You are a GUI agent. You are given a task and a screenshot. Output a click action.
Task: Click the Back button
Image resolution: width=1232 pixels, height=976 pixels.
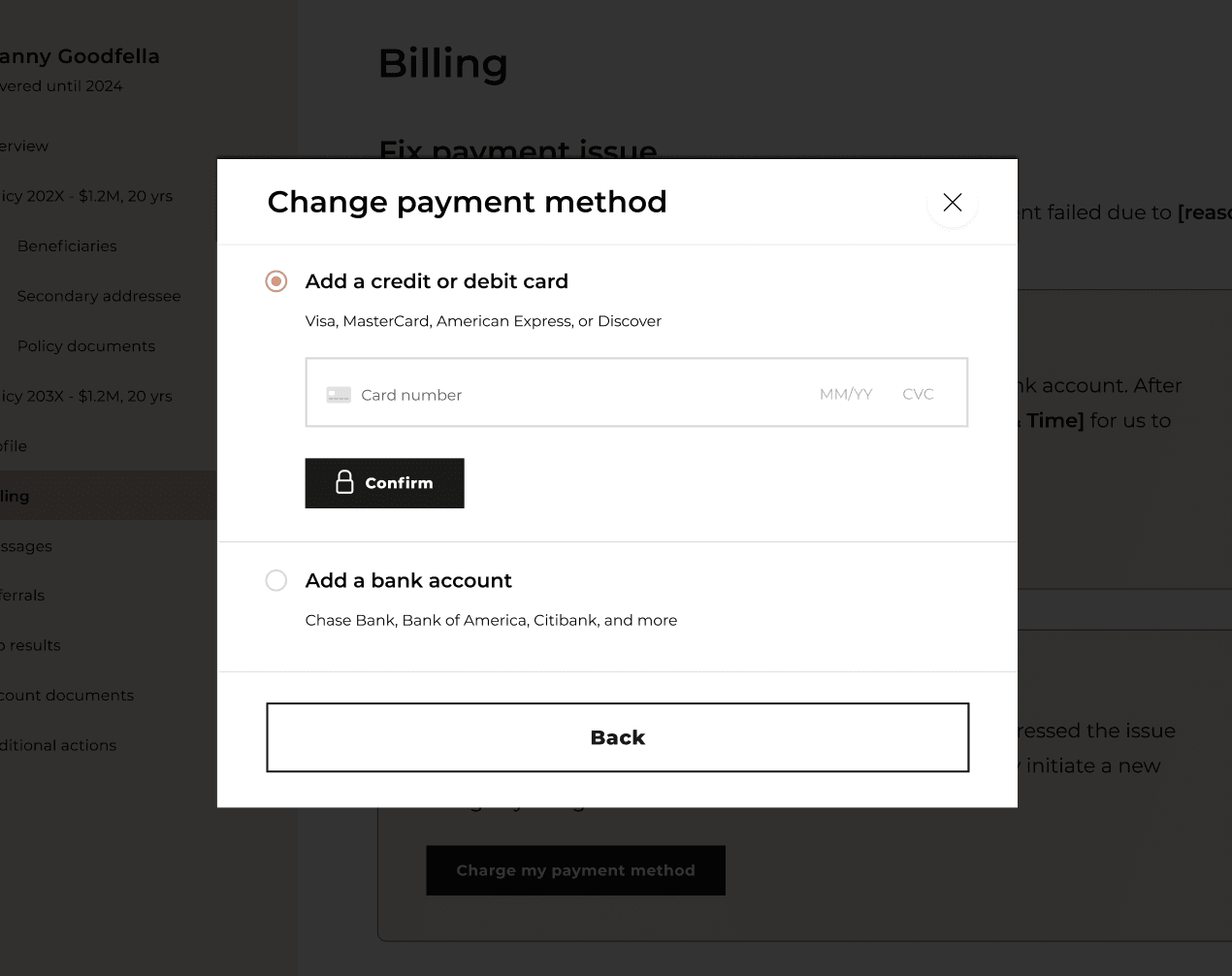click(617, 736)
